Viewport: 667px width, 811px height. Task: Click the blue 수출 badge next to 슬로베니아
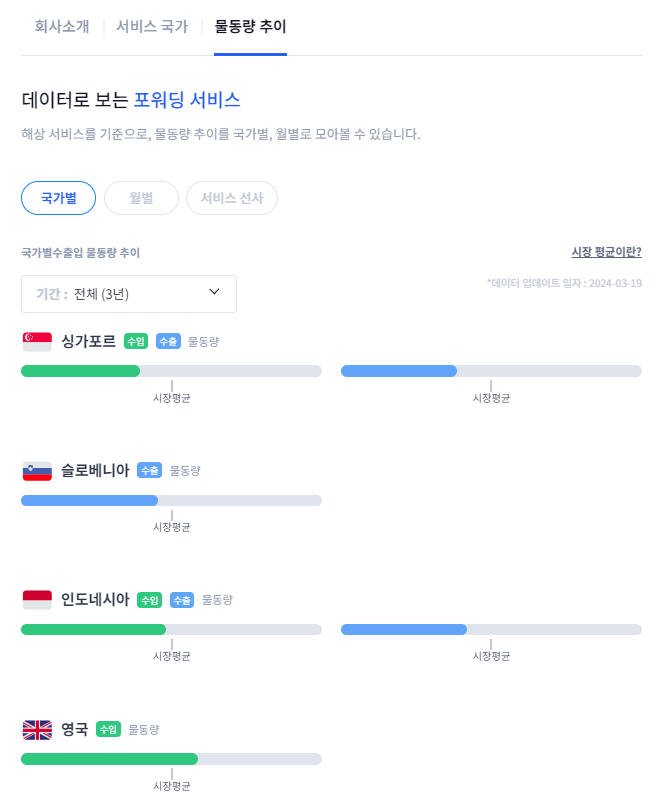(149, 471)
